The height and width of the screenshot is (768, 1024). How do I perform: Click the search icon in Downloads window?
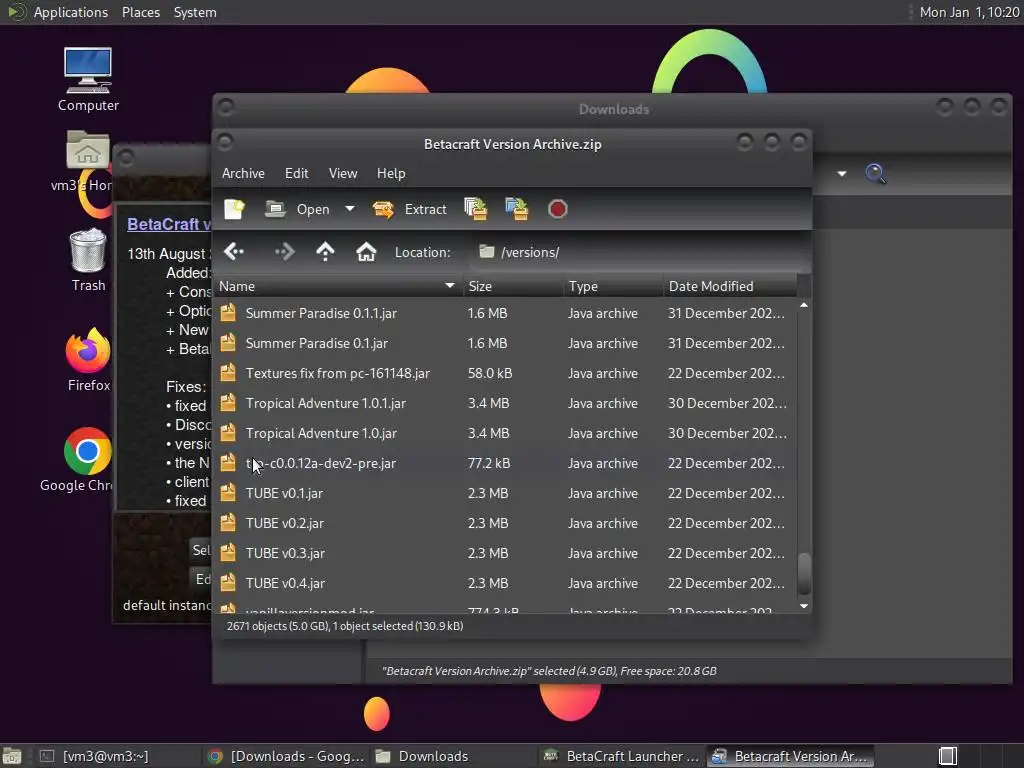point(875,174)
